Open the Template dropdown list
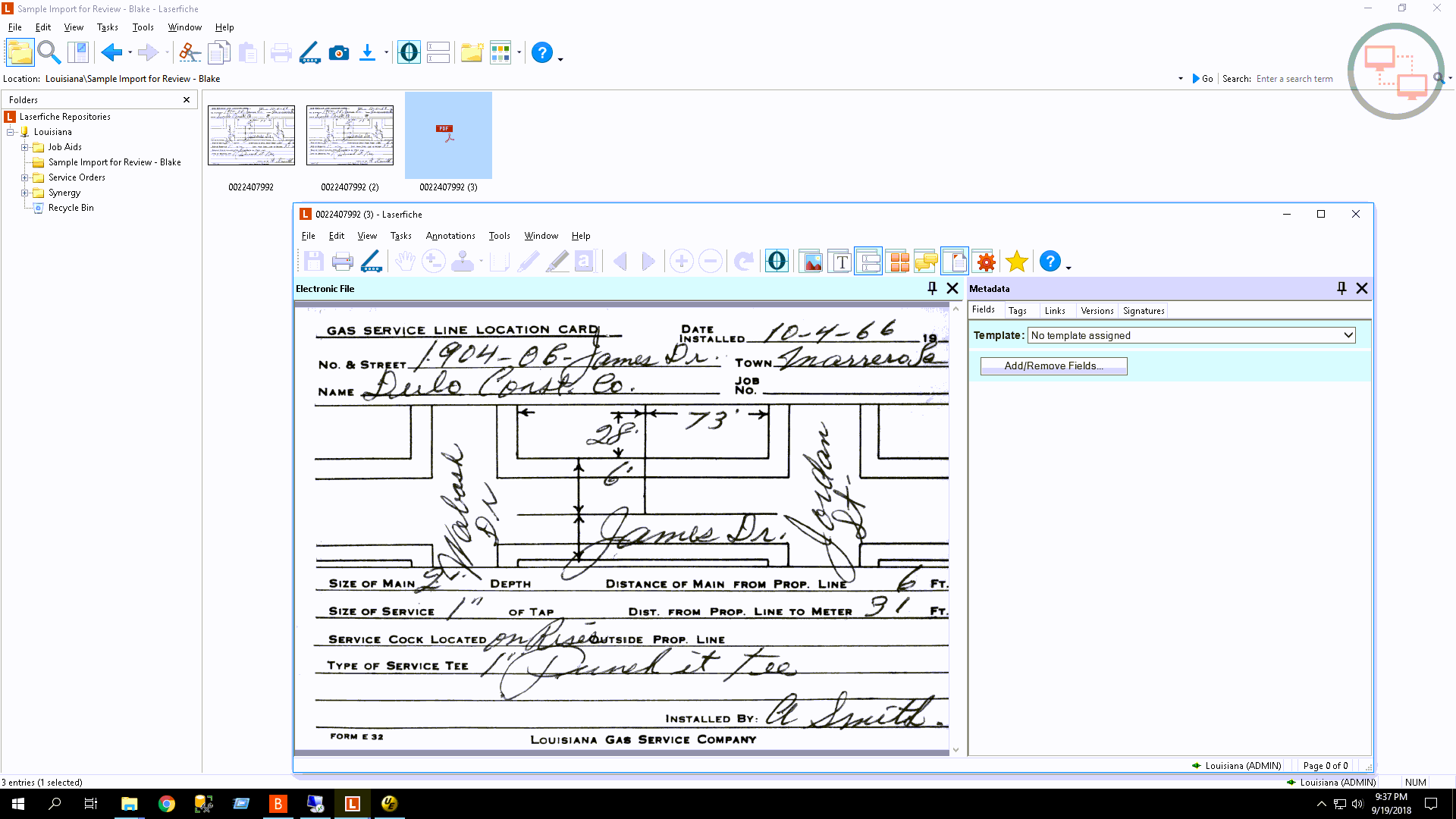Image resolution: width=1456 pixels, height=819 pixels. coord(1348,335)
